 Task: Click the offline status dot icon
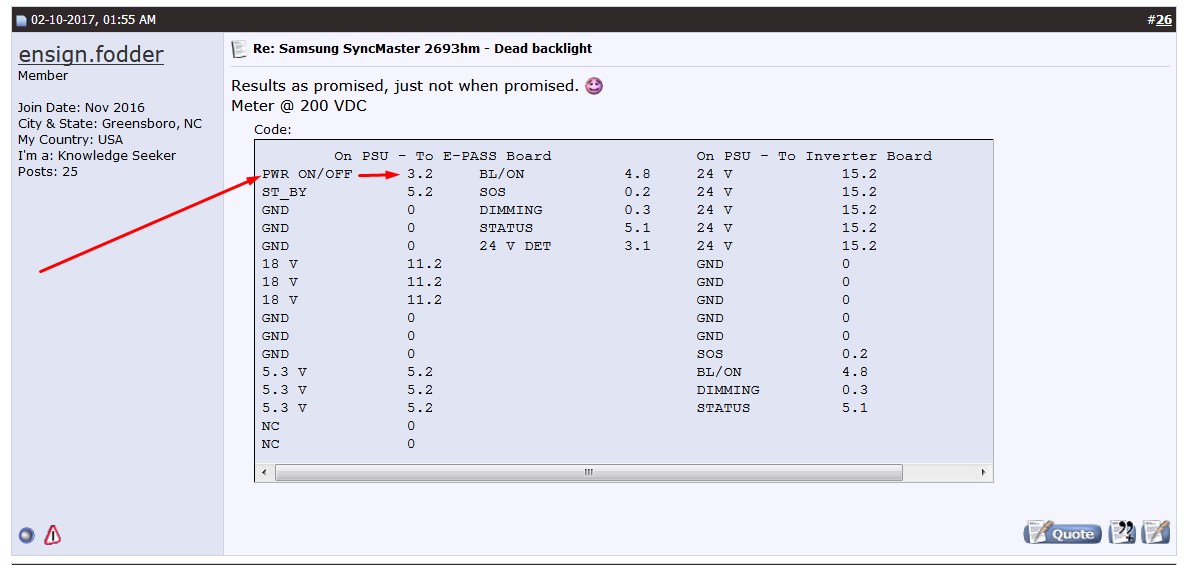pyautogui.click(x=27, y=535)
